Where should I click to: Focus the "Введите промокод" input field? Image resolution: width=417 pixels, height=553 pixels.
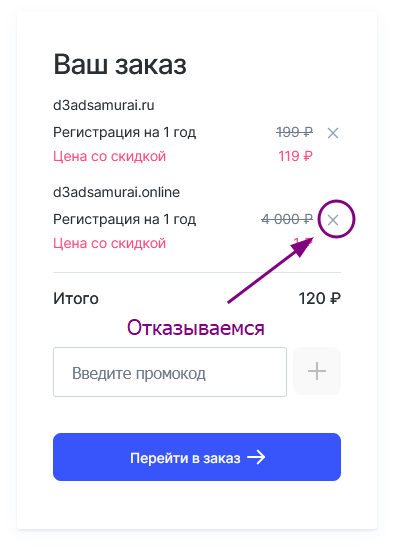pos(170,372)
